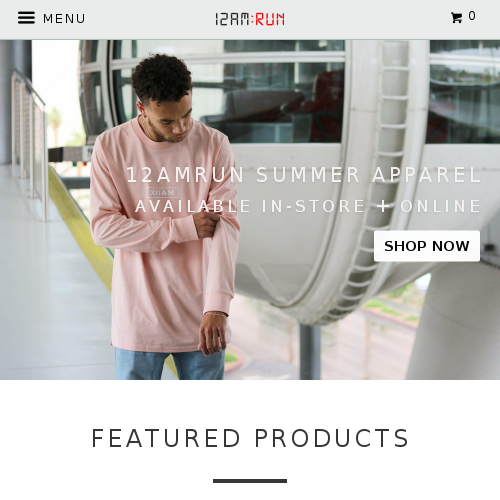
Task: Click the cart item count 0
Action: point(472,16)
